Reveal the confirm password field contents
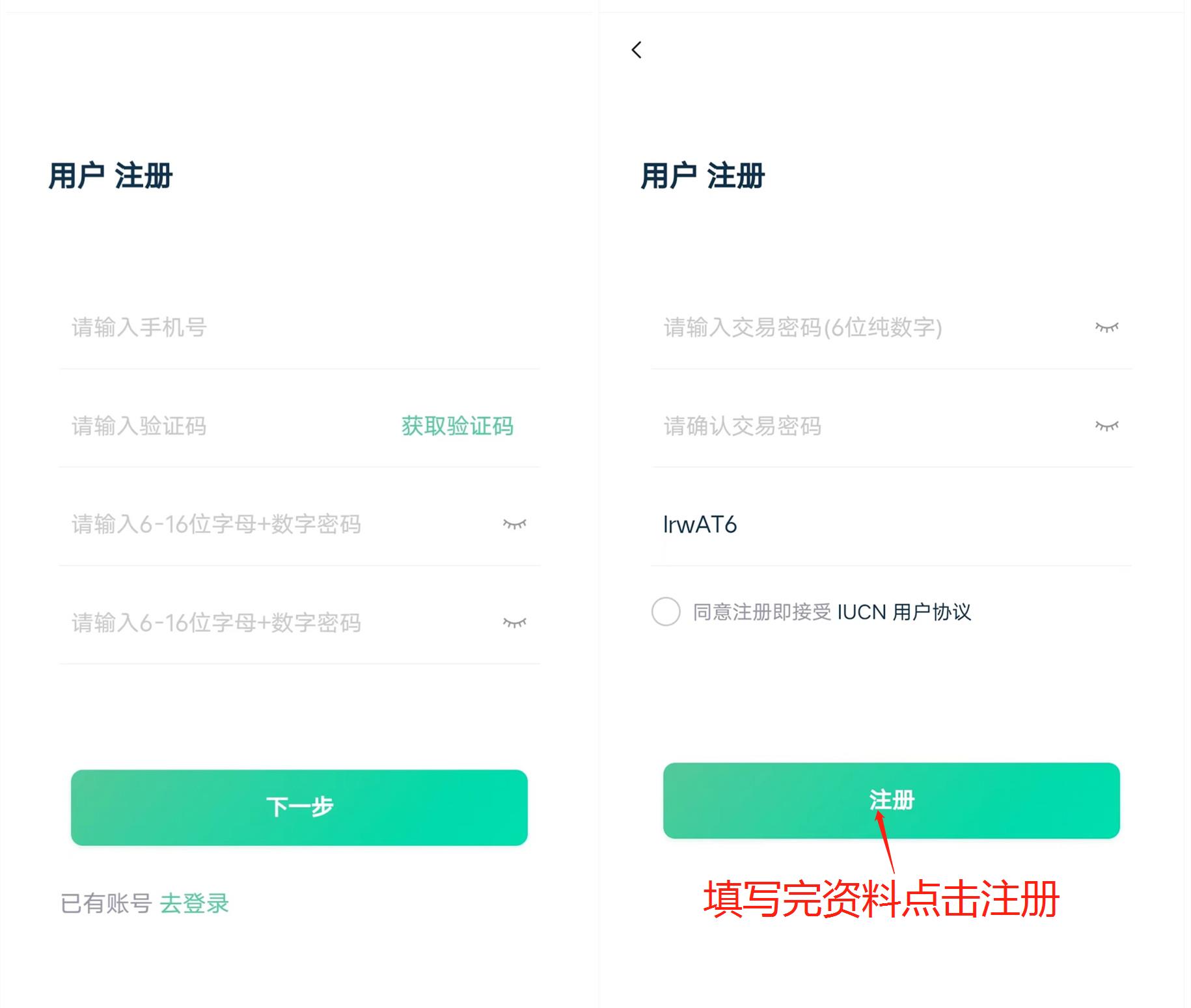The width and height of the screenshot is (1191, 1008). [x=513, y=623]
